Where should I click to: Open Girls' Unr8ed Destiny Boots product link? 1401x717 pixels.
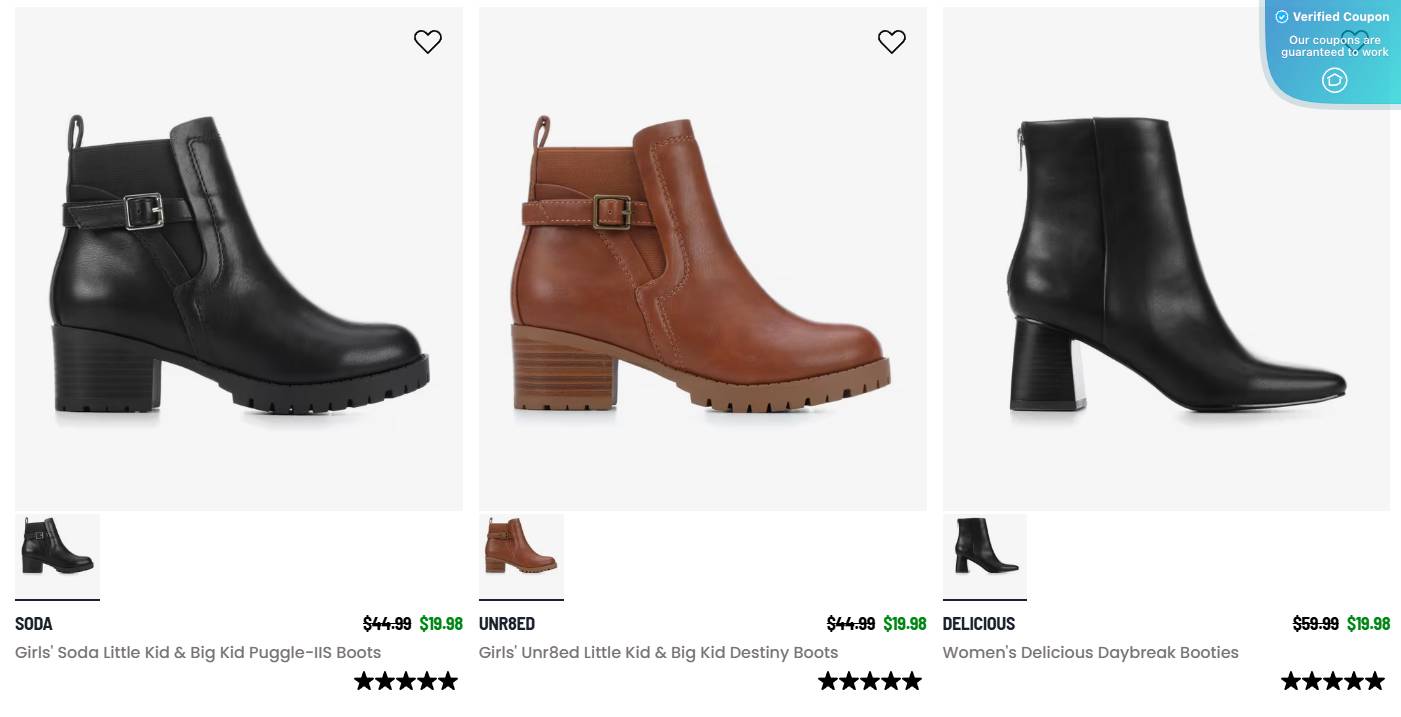click(658, 653)
